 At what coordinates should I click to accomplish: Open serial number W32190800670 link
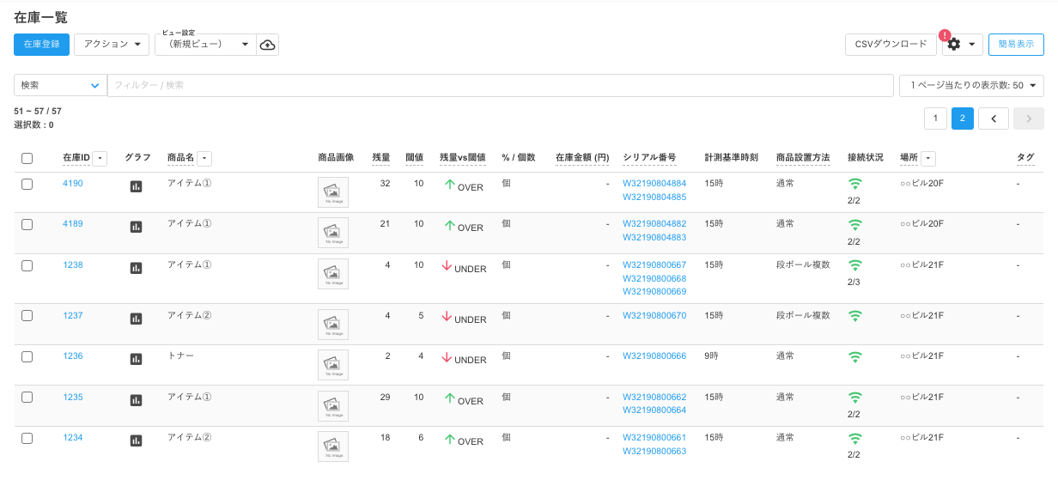click(654, 316)
